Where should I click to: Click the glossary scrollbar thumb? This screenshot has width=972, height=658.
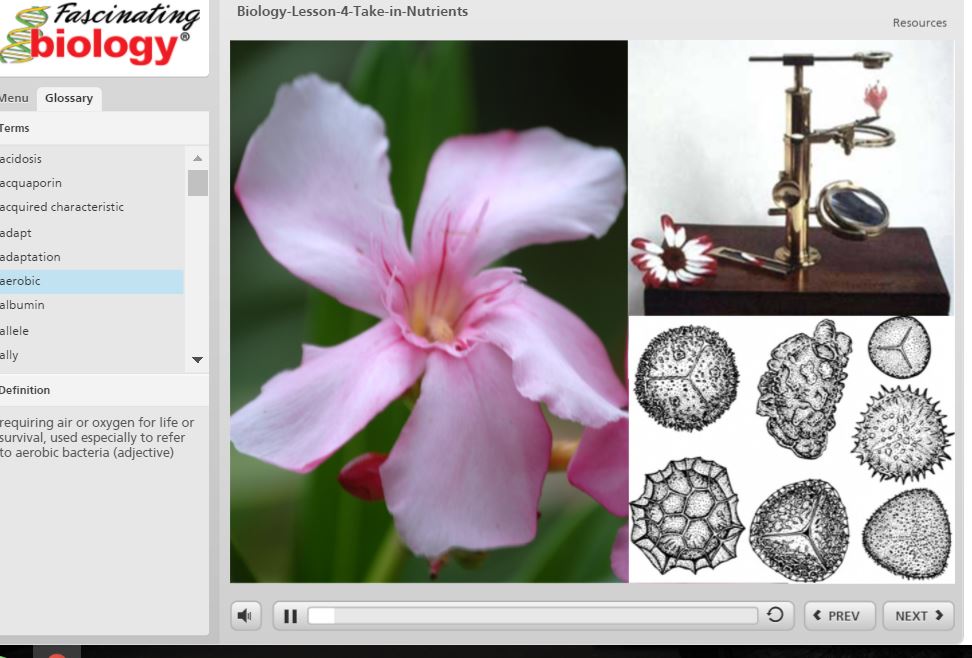[x=198, y=183]
